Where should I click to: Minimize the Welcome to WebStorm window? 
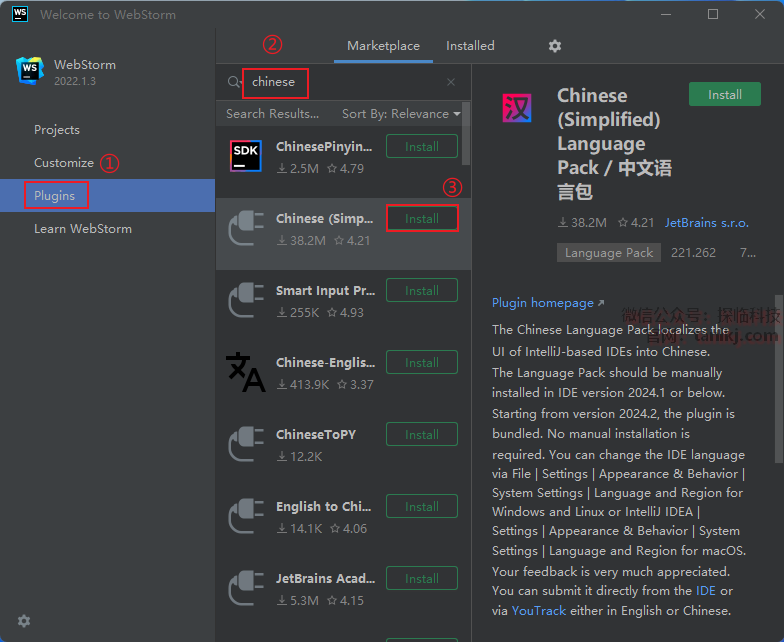666,14
